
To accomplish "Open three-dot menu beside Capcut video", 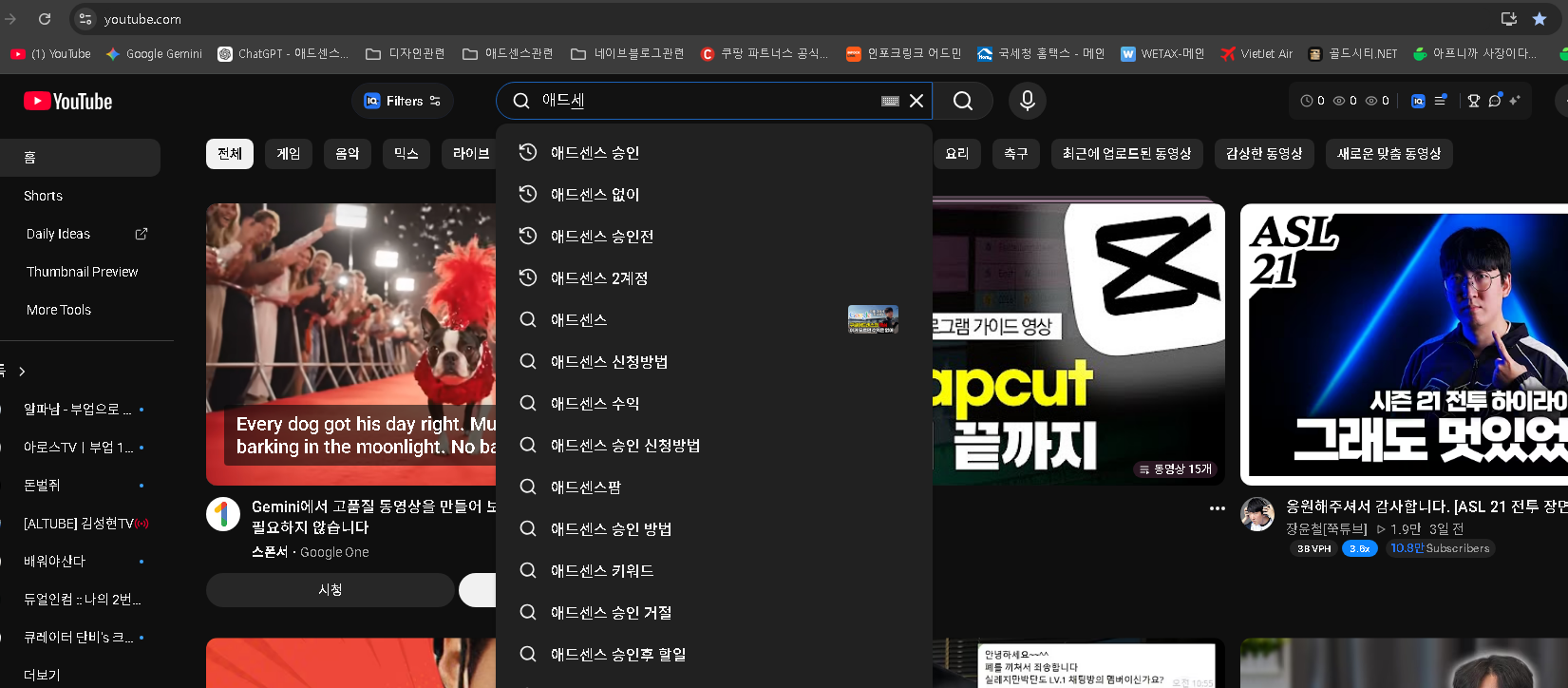I will pyautogui.click(x=1217, y=508).
